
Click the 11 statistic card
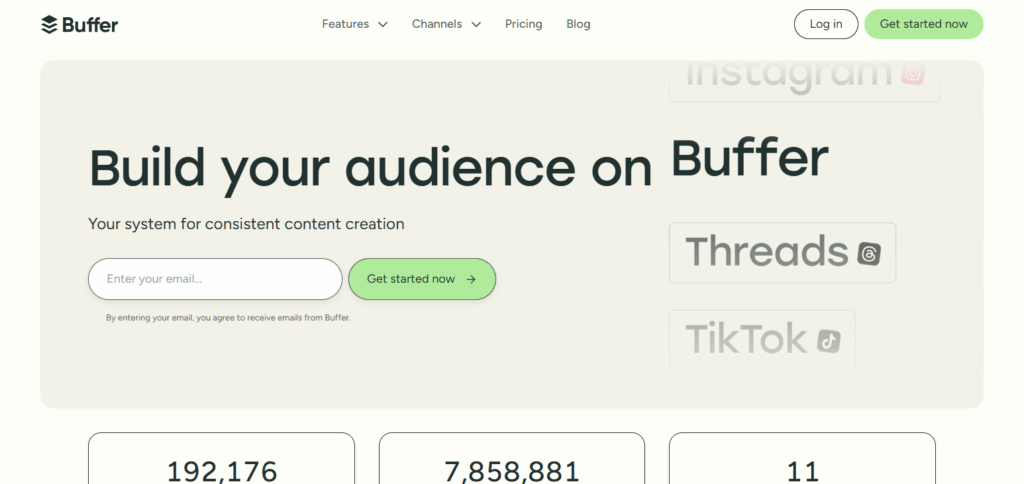click(802, 459)
